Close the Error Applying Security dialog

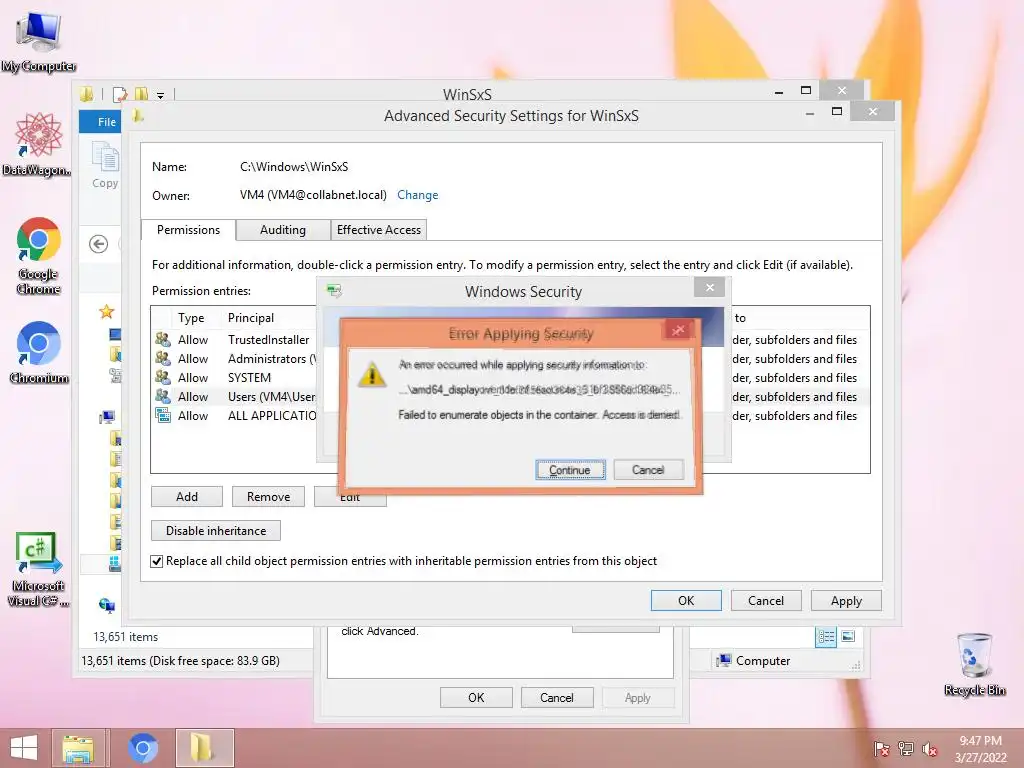pos(678,330)
